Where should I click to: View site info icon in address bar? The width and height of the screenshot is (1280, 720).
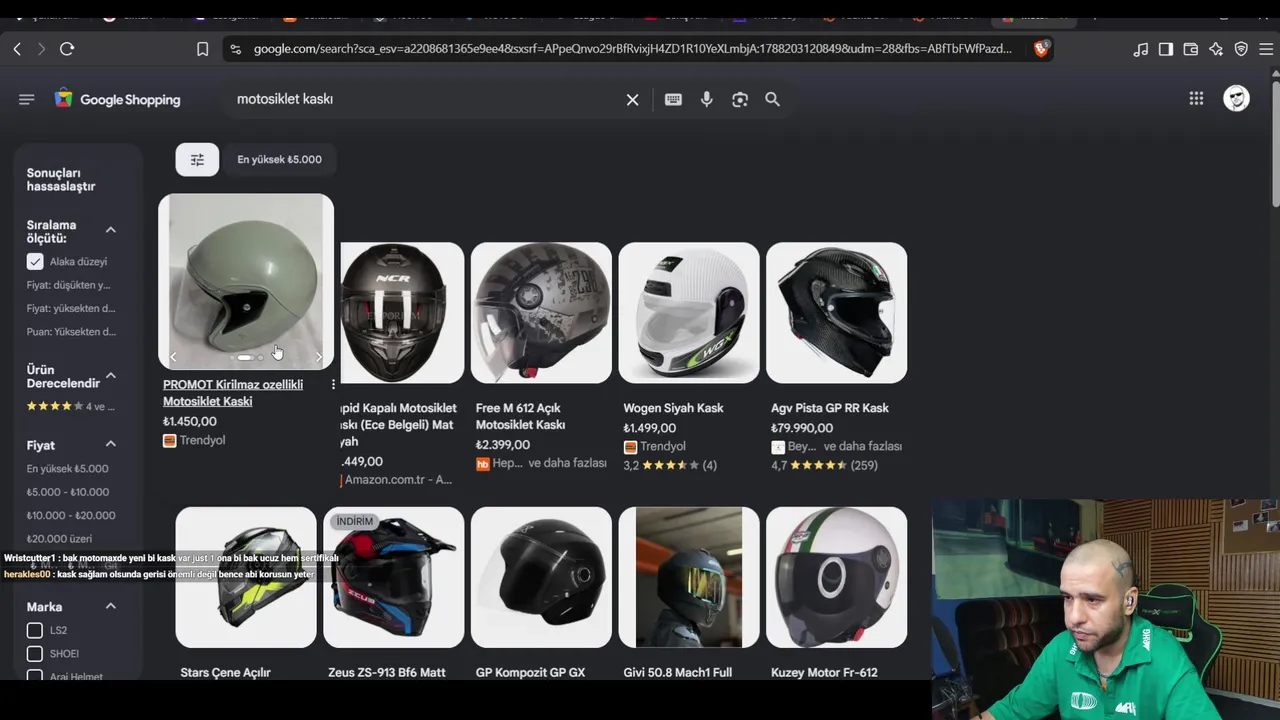pos(235,49)
